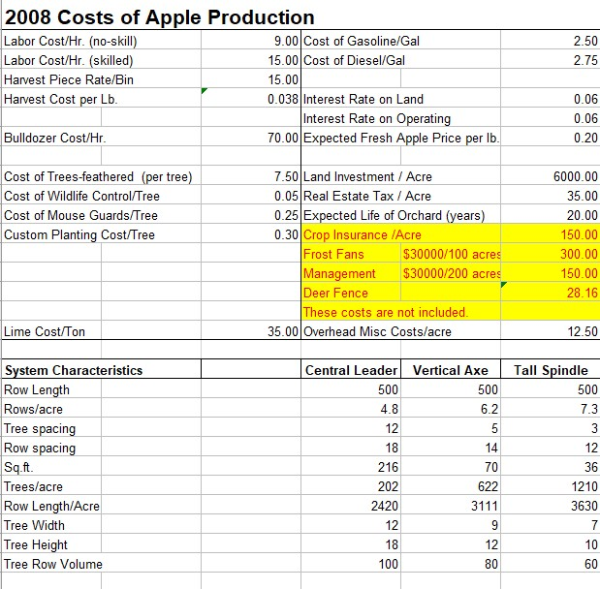The width and height of the screenshot is (600, 589).
Task: Select 'Interest Rate on Land' label
Action: click(363, 99)
